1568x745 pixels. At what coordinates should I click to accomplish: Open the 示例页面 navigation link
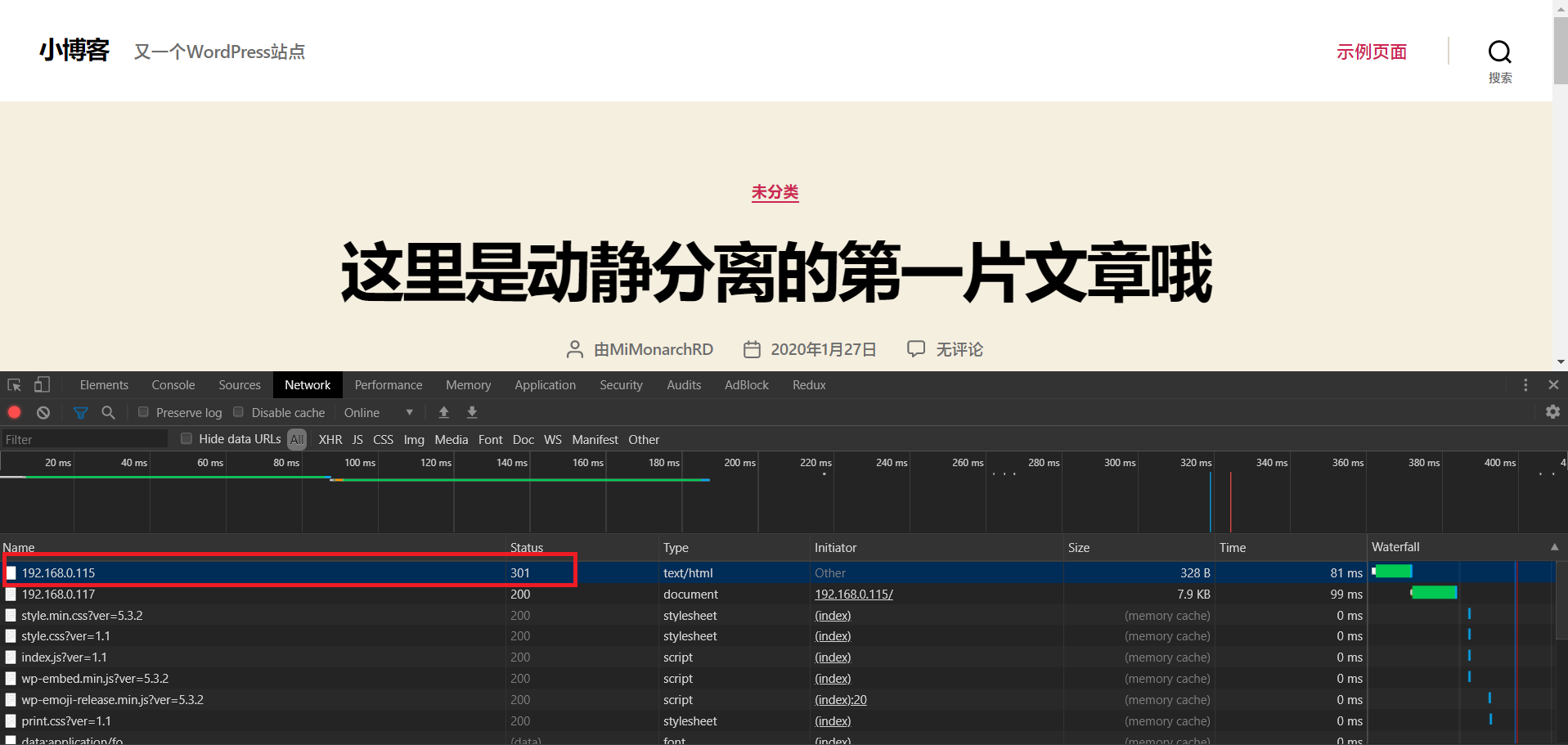pyautogui.click(x=1372, y=52)
